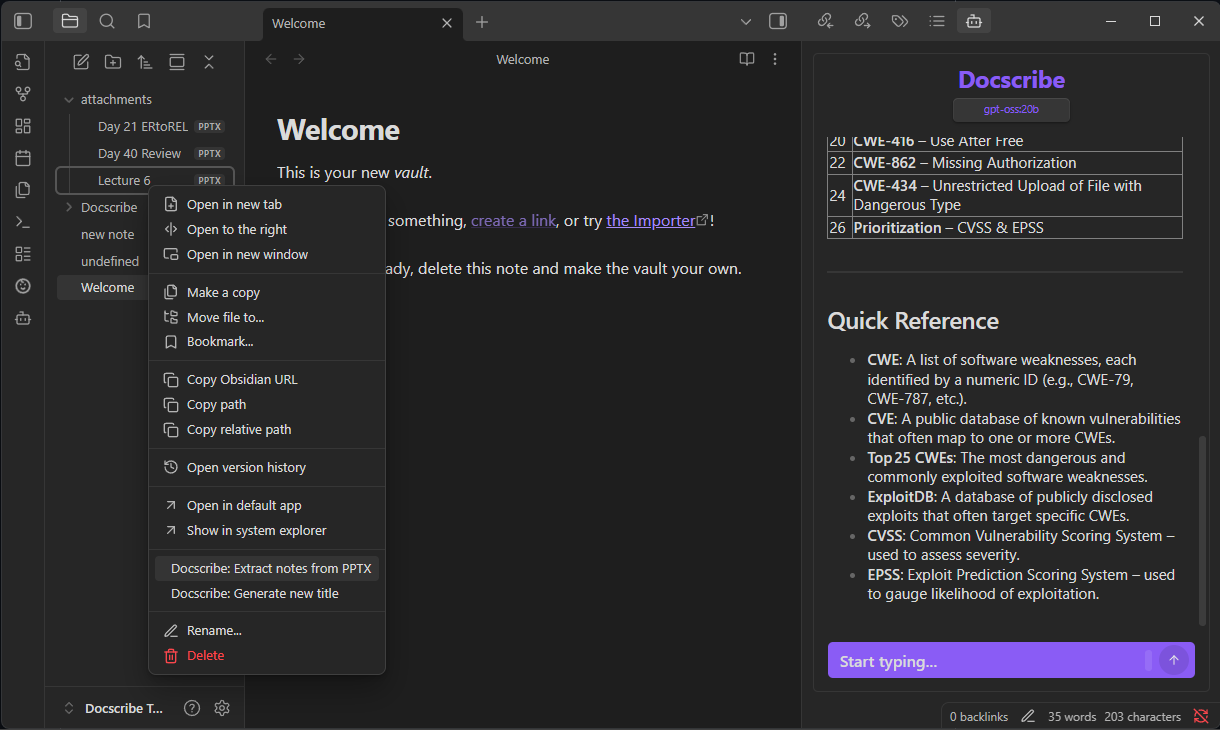Toggle reading view book icon
Viewport: 1220px width, 730px height.
point(746,59)
